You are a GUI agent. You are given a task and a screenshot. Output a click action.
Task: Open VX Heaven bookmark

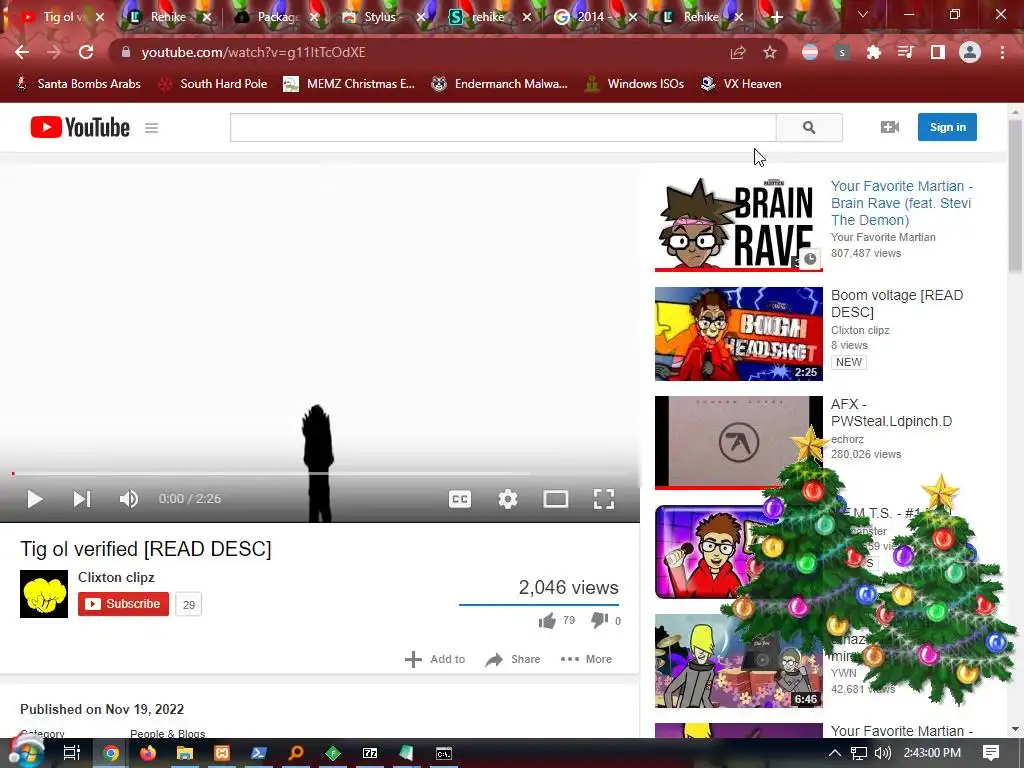coord(741,84)
